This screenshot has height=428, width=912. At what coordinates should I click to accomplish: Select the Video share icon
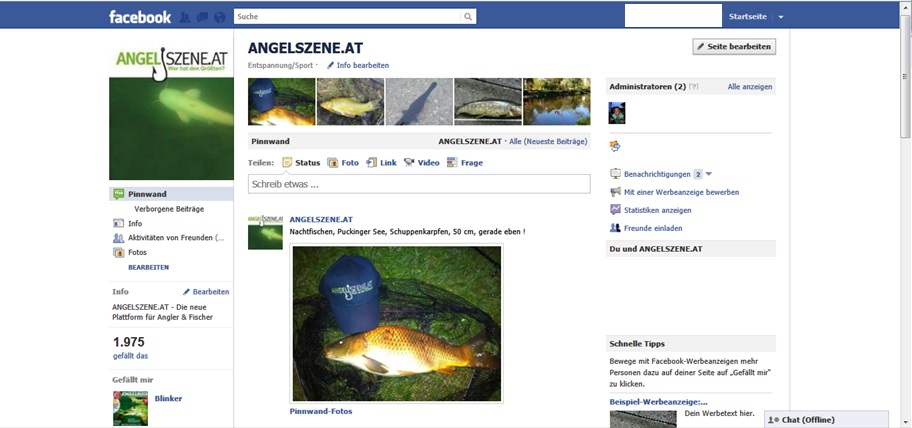tap(410, 162)
